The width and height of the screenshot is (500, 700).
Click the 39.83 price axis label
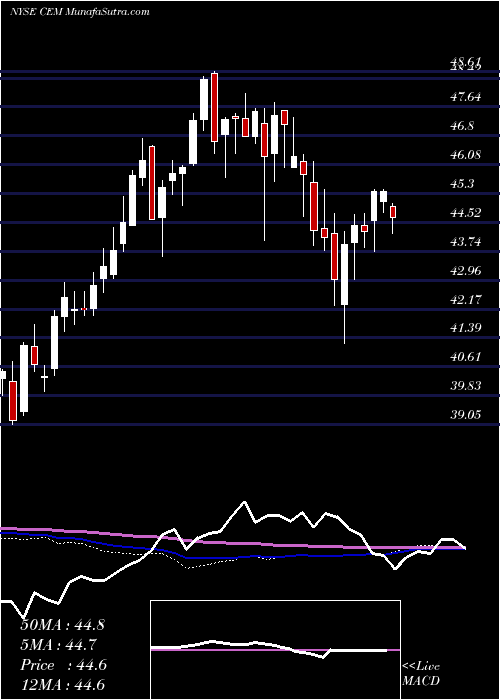[466, 386]
